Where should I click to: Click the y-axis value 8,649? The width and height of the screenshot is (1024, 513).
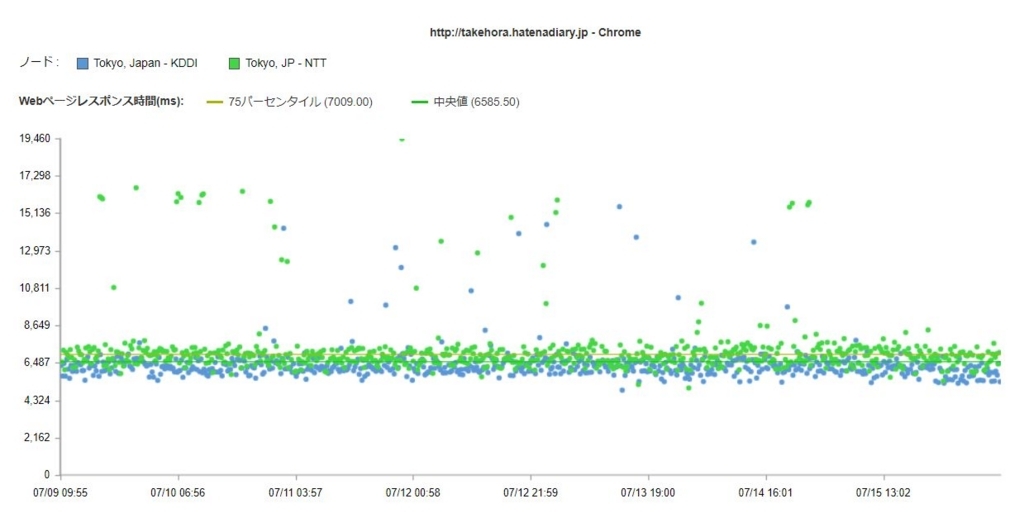coord(38,325)
